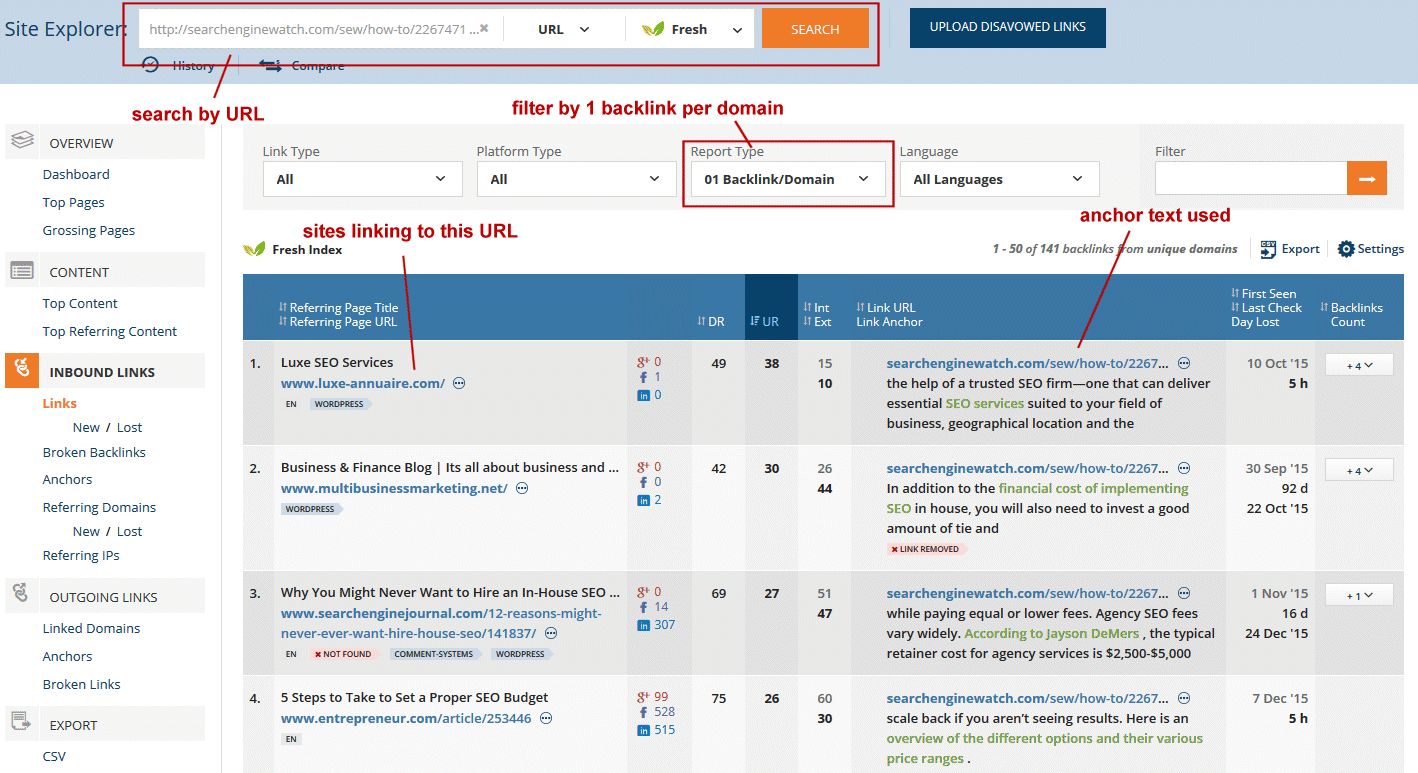Click the Compare arrows icon
Image resolution: width=1418 pixels, height=773 pixels.
coord(270,65)
